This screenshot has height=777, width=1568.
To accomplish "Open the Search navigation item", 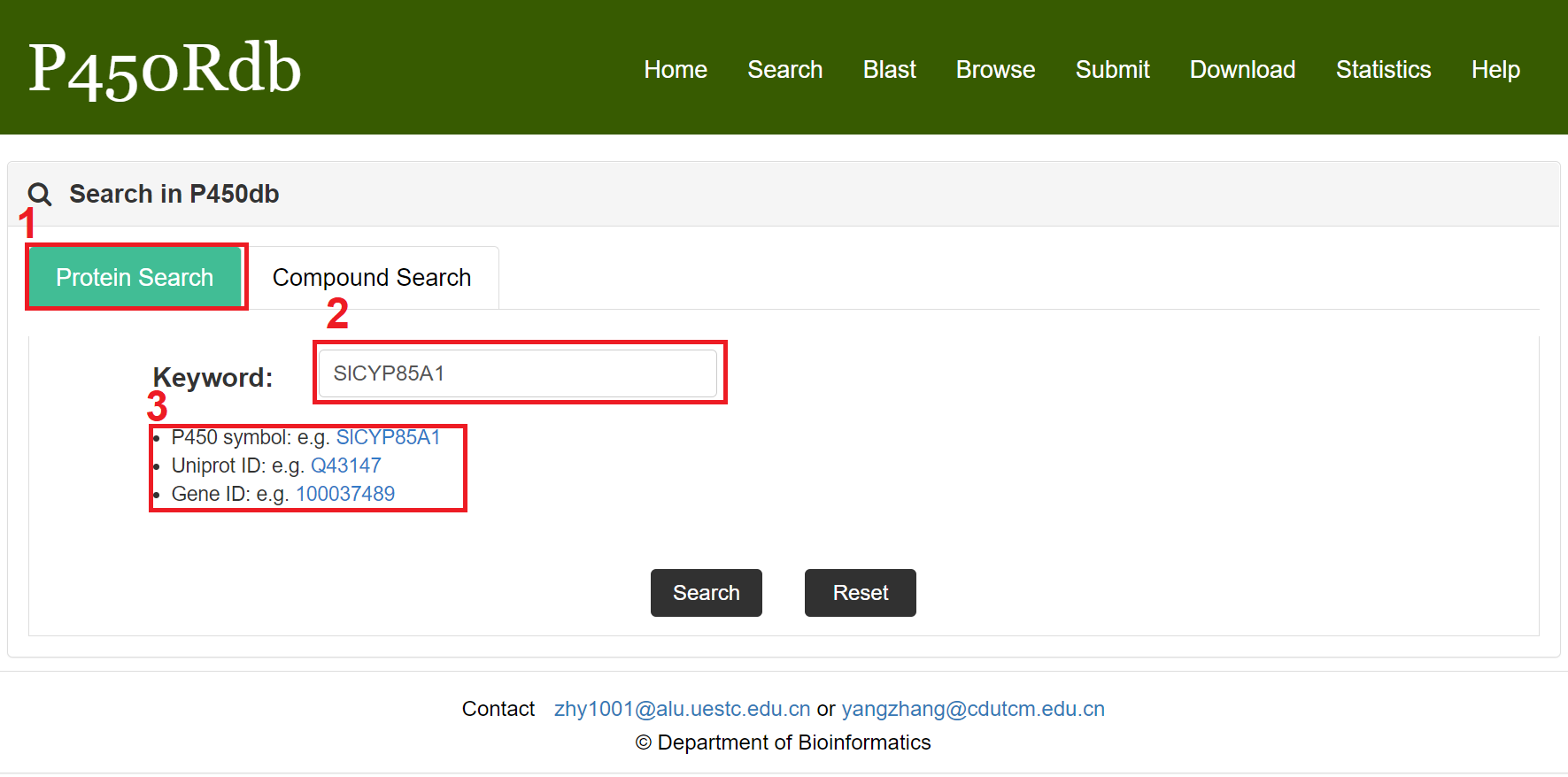I will coord(785,69).
